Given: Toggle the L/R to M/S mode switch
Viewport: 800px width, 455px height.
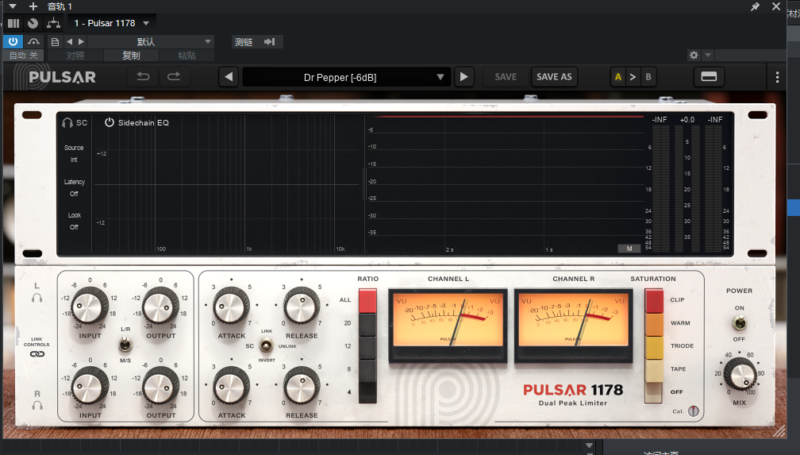Looking at the screenshot, I should pos(125,345).
